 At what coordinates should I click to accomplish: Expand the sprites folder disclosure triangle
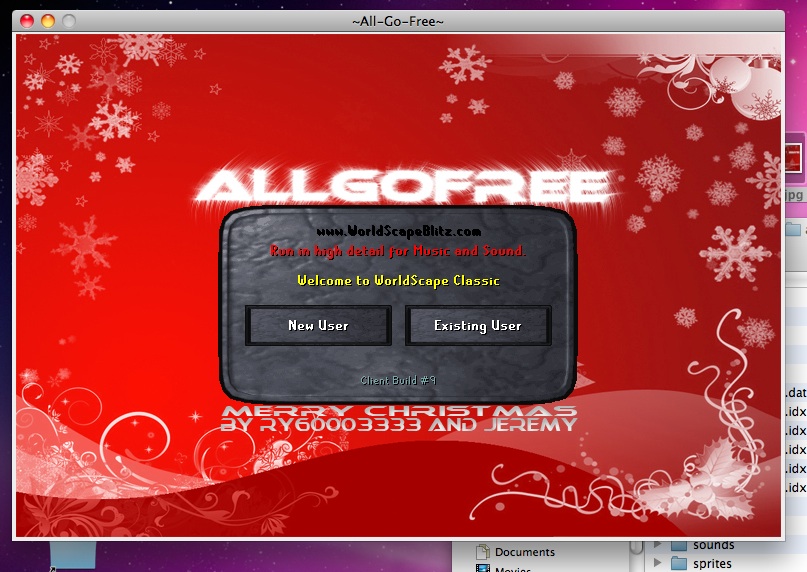pyautogui.click(x=657, y=562)
